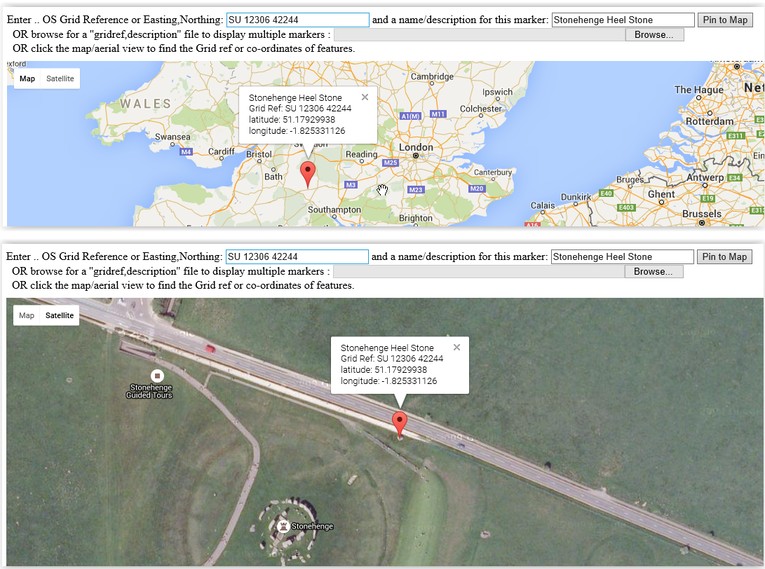Click Stonehenge Guided Tours place icon
Image resolution: width=765 pixels, height=569 pixels.
tap(157, 376)
